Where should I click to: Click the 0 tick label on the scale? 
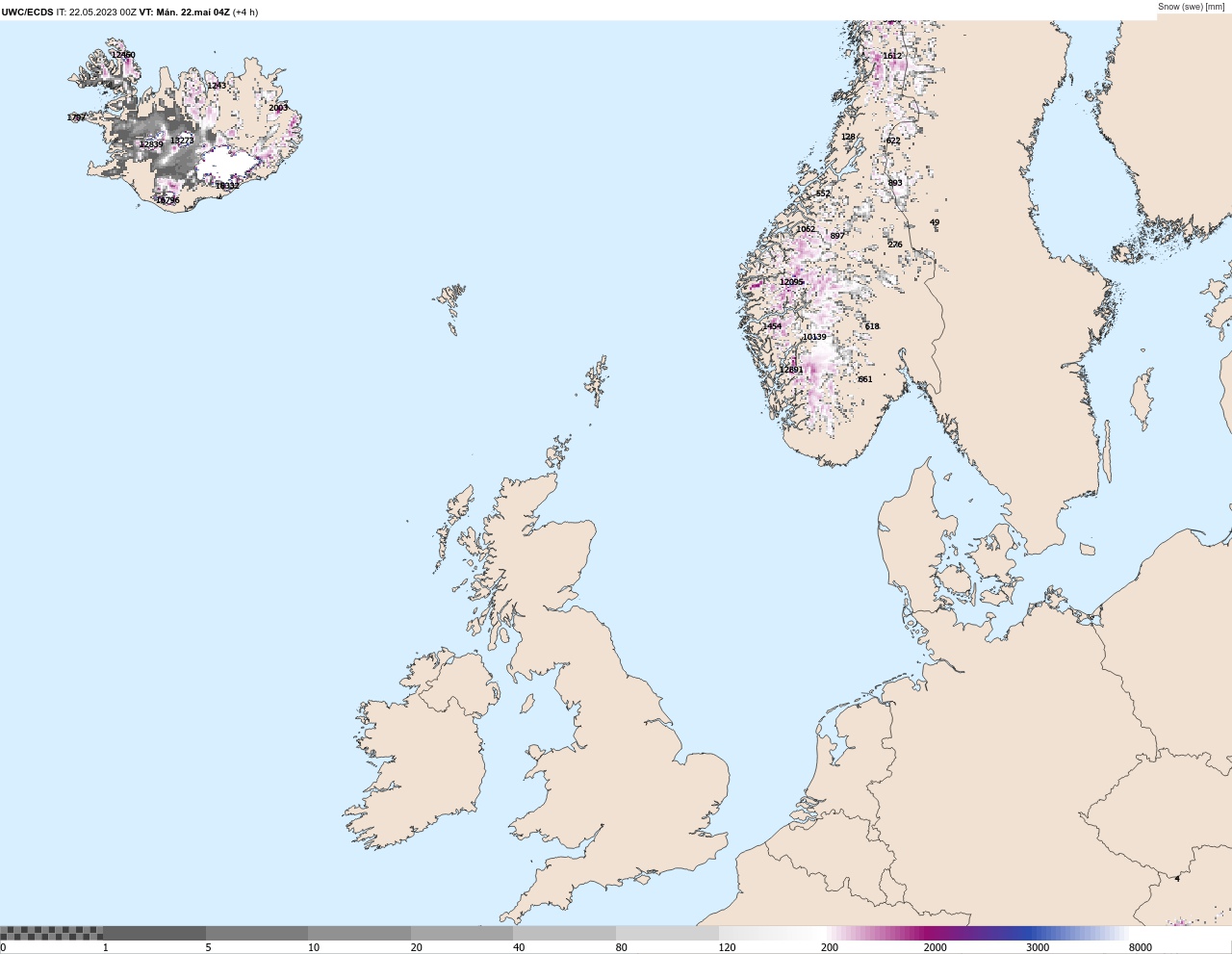[3, 947]
